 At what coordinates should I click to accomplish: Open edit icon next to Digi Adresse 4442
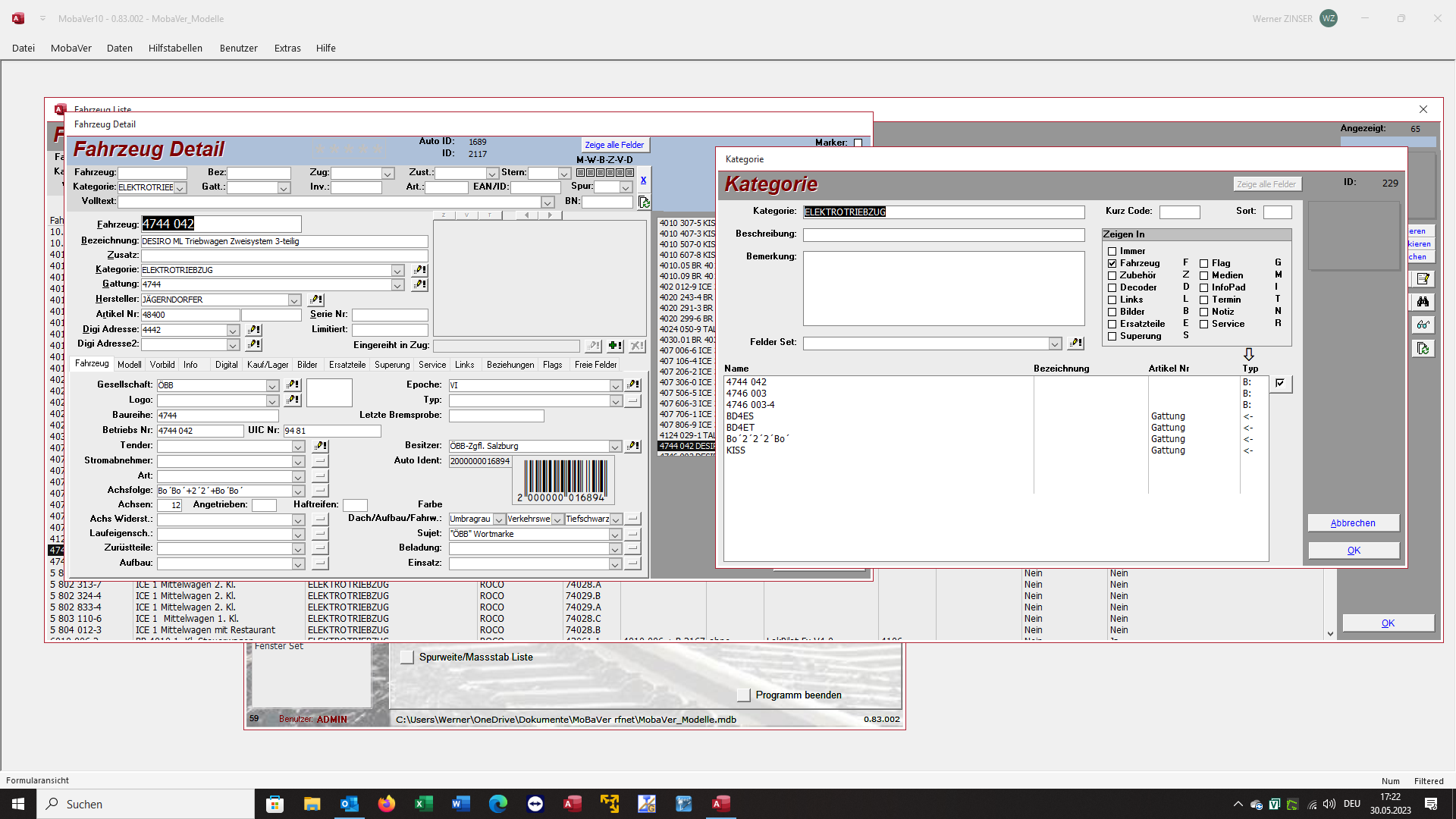[254, 331]
